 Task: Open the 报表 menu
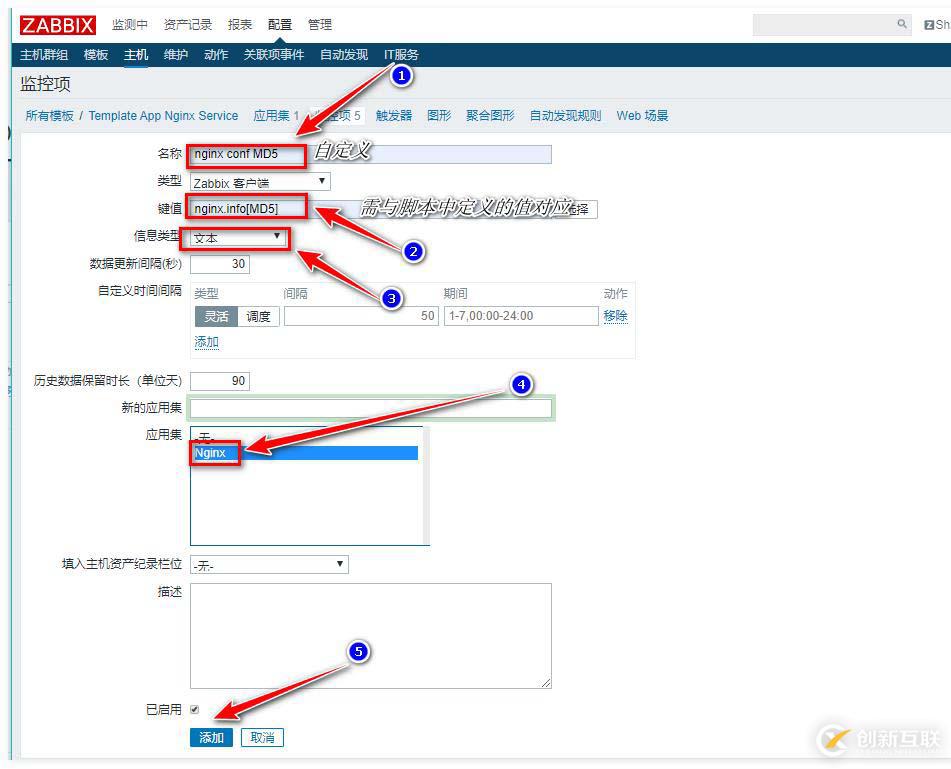pyautogui.click(x=240, y=25)
